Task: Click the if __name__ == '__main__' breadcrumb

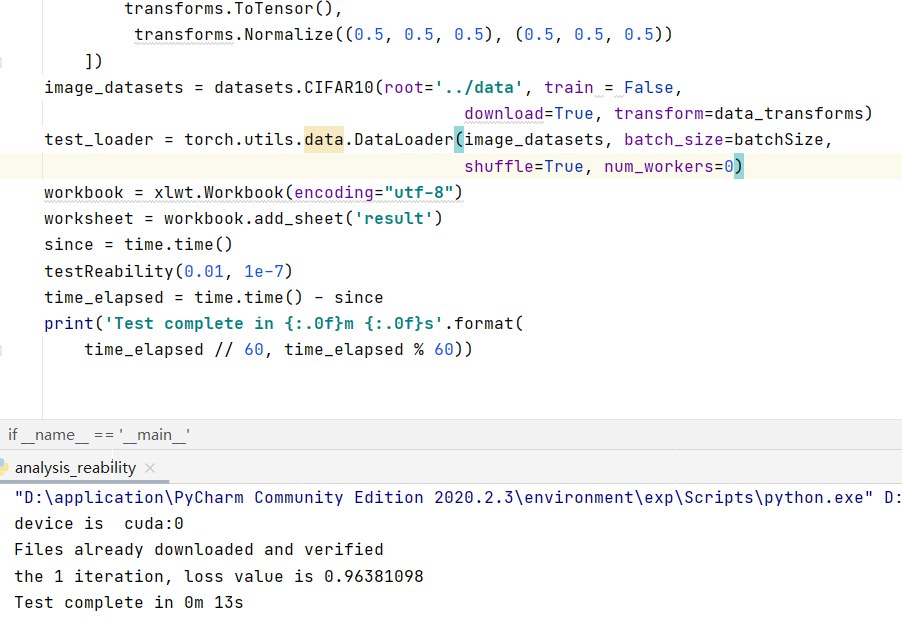Action: click(x=99, y=434)
